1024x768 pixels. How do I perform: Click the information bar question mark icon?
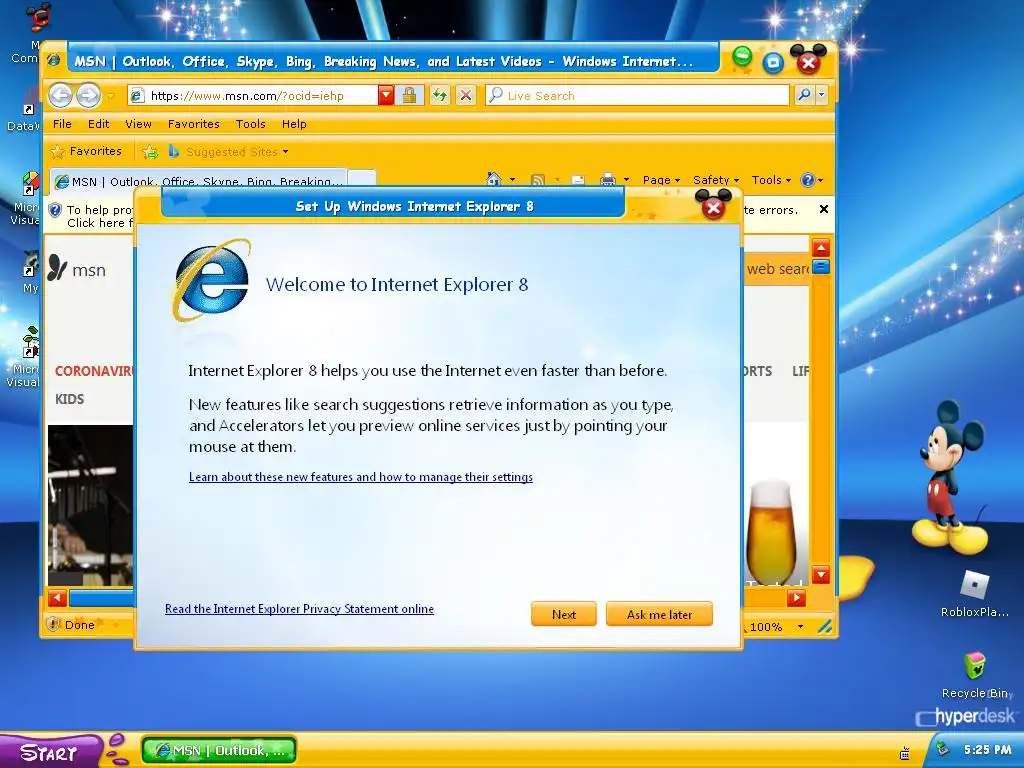tap(56, 210)
